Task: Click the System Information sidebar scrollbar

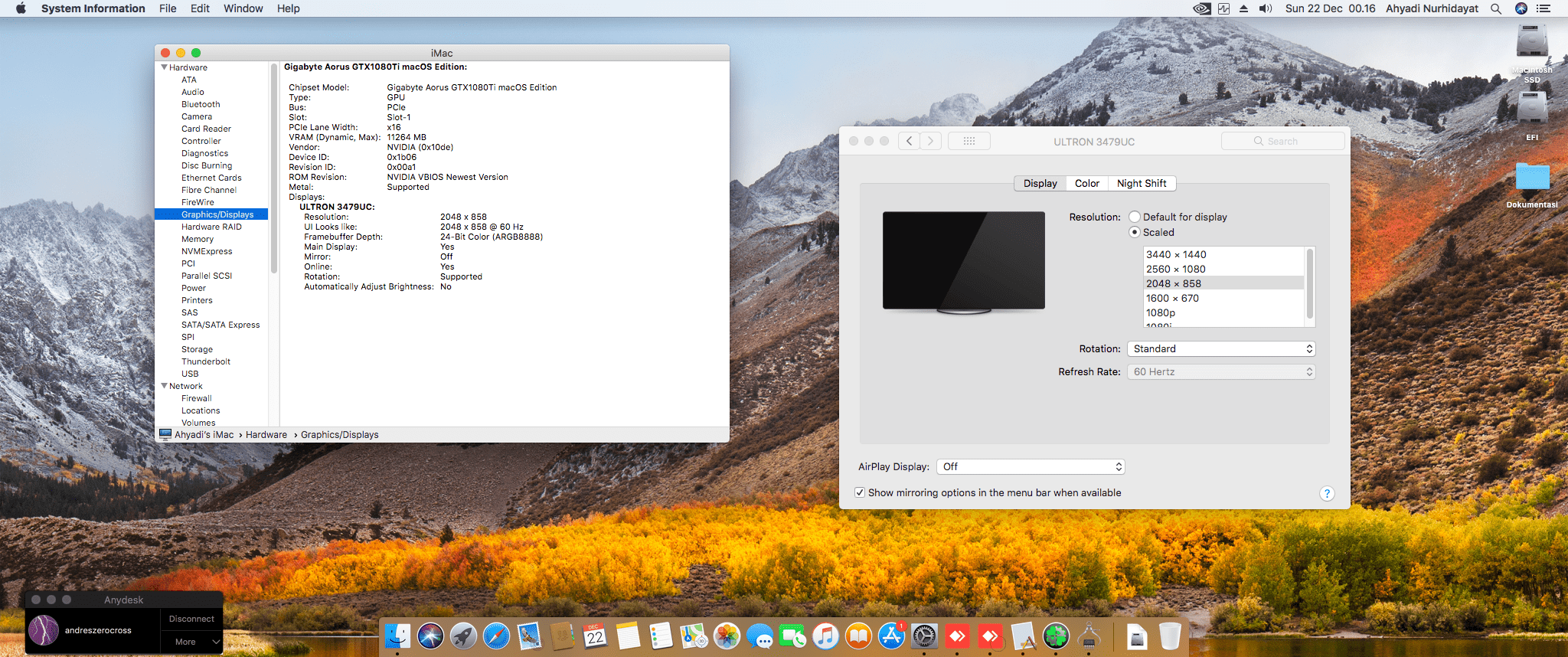Action: [x=273, y=168]
